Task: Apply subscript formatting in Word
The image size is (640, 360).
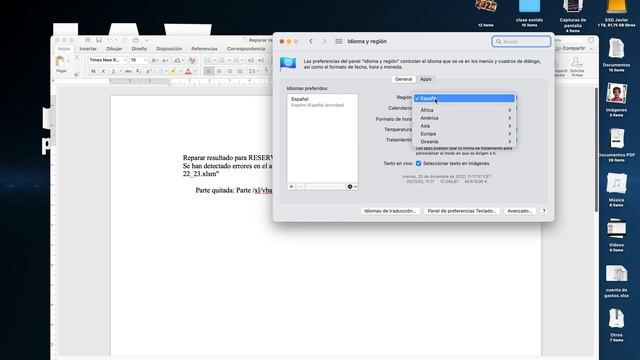Action: point(138,71)
